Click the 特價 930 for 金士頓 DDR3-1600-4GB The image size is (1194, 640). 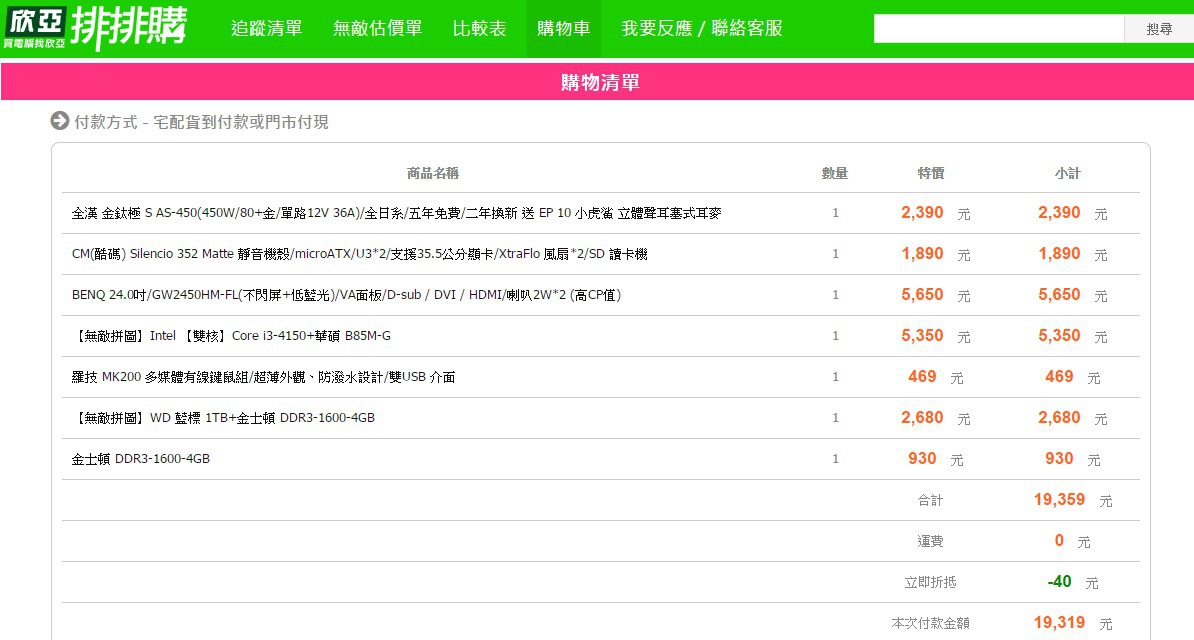tap(922, 459)
